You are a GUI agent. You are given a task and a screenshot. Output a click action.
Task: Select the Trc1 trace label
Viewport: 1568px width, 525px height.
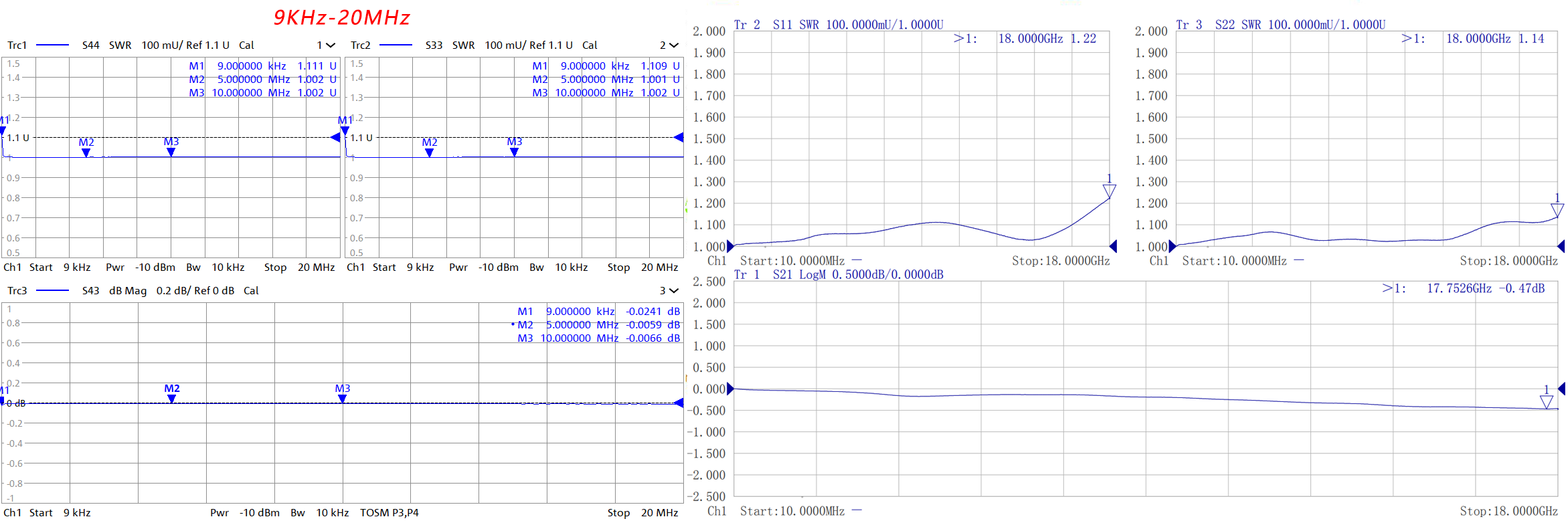(x=17, y=45)
